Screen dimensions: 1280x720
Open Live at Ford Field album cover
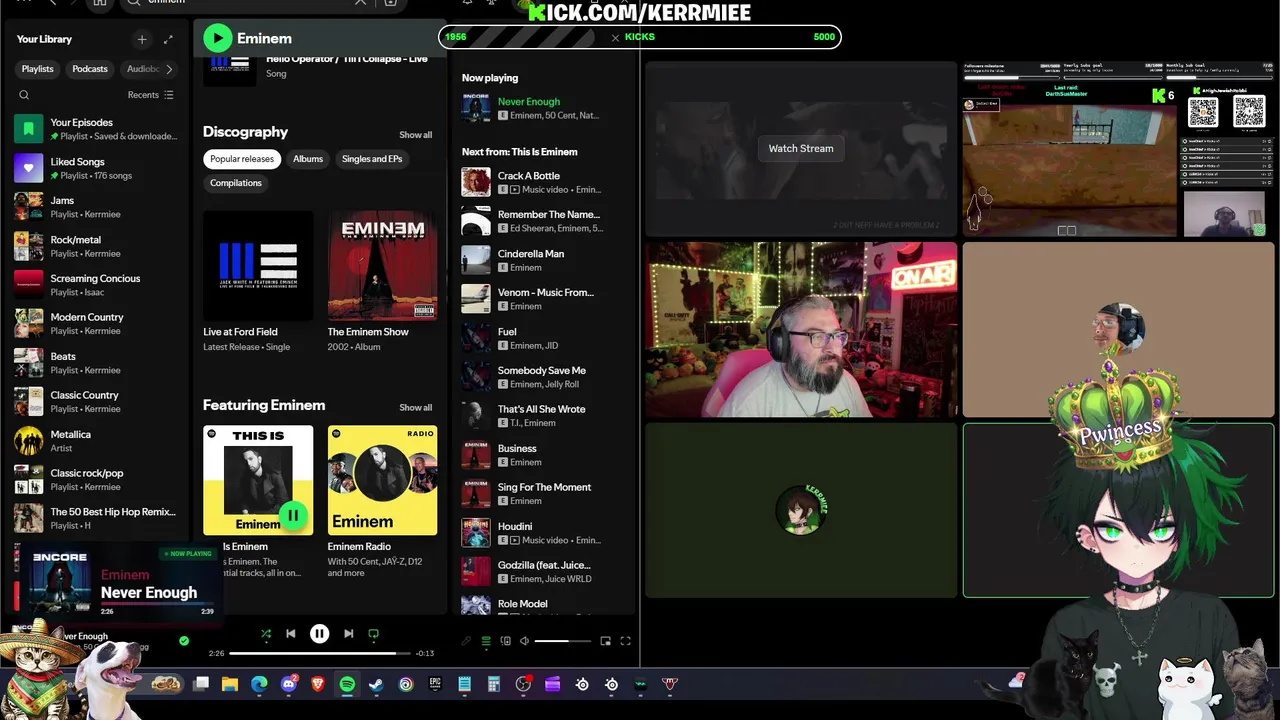click(258, 265)
